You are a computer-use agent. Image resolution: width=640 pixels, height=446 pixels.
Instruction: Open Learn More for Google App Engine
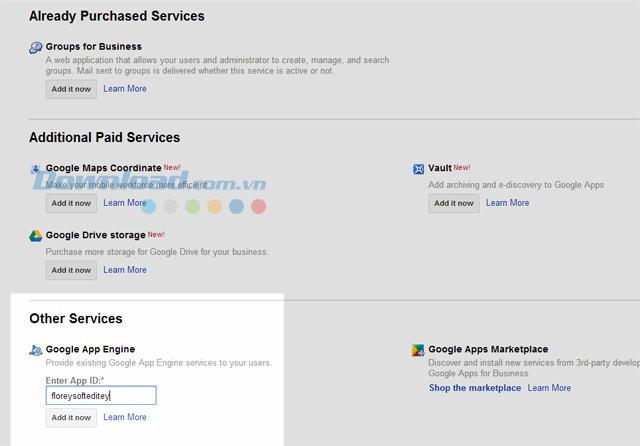(x=124, y=417)
